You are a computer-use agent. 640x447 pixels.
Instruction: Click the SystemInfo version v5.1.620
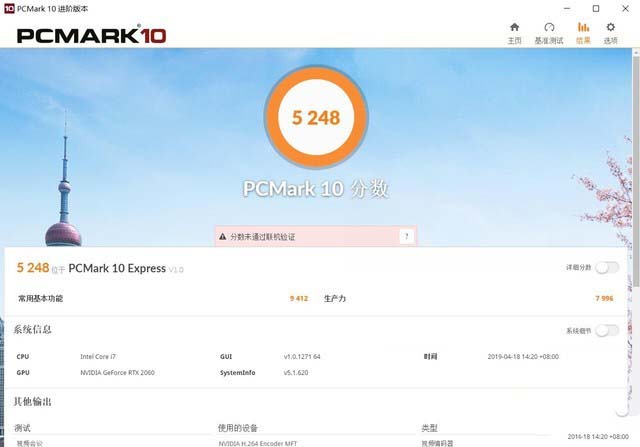pos(296,372)
